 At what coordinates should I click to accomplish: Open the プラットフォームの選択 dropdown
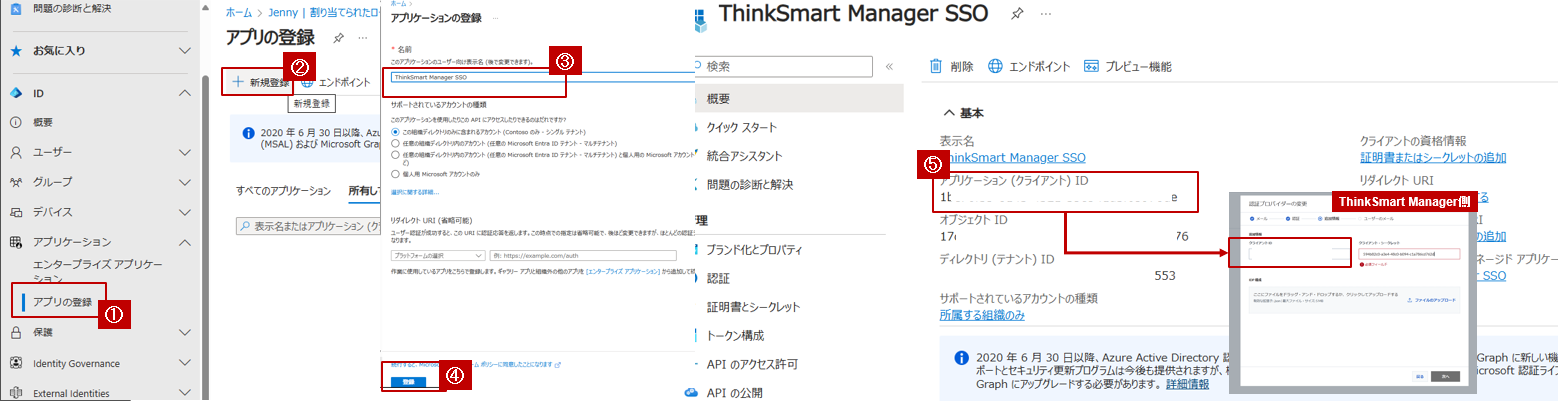coord(437,255)
